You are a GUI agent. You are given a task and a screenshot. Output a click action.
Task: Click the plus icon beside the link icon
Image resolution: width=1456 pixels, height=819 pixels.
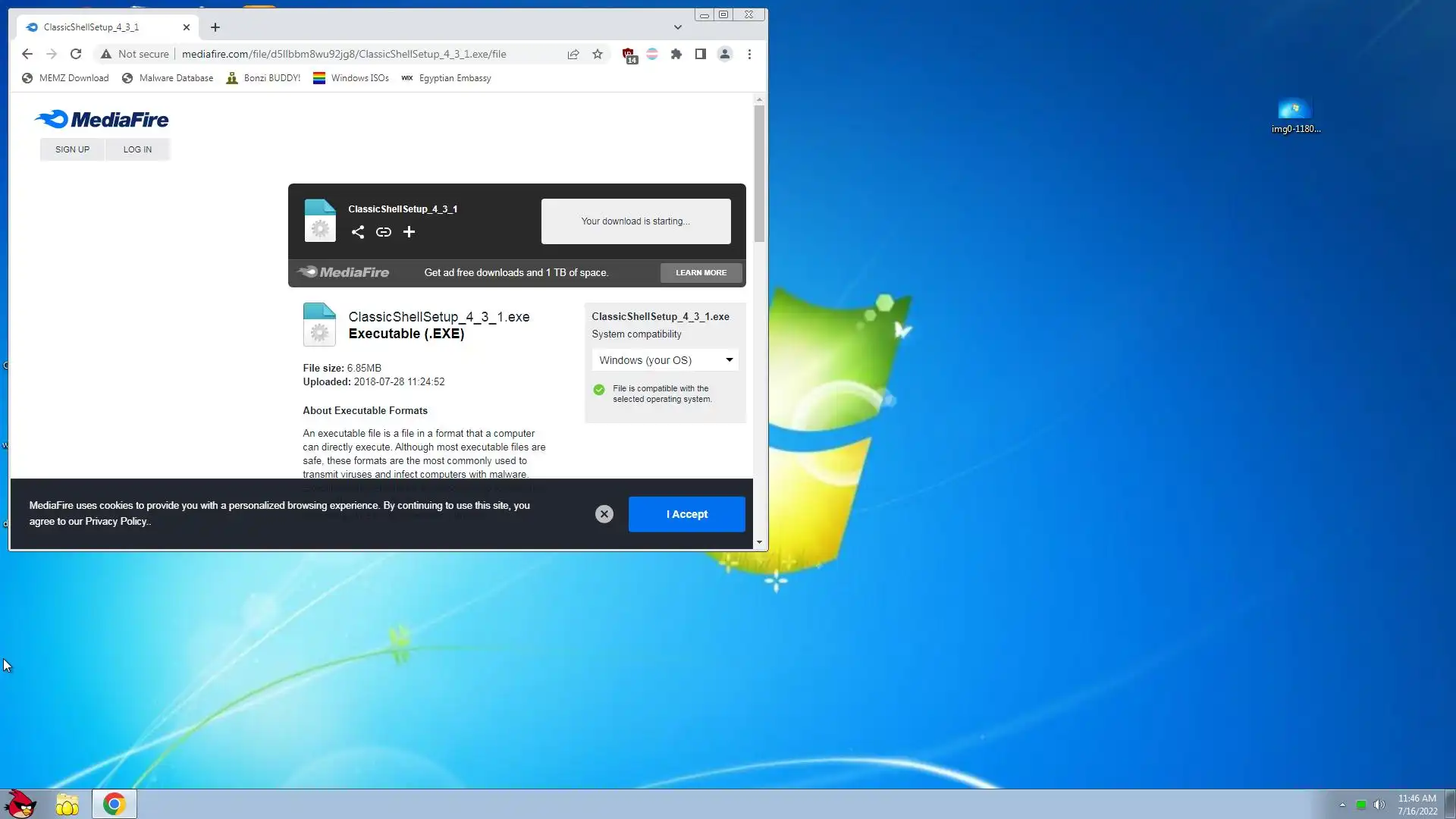click(x=409, y=232)
